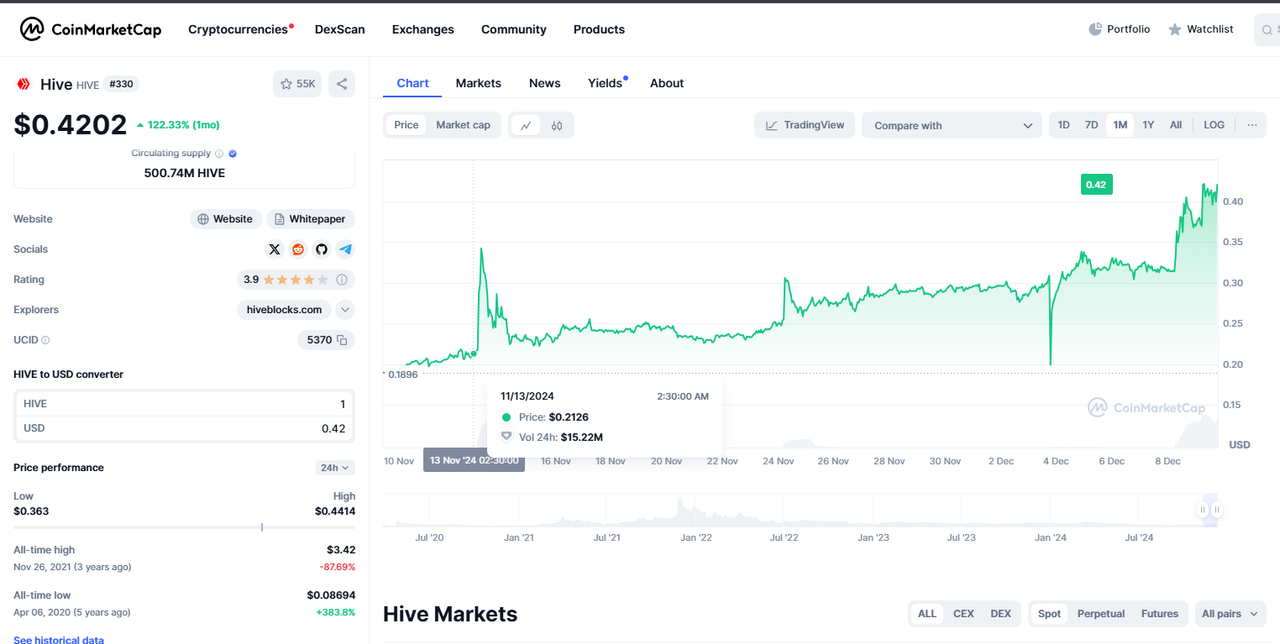Open Hive's X (Twitter) social link
Viewport: 1280px width, 644px height.
click(275, 249)
